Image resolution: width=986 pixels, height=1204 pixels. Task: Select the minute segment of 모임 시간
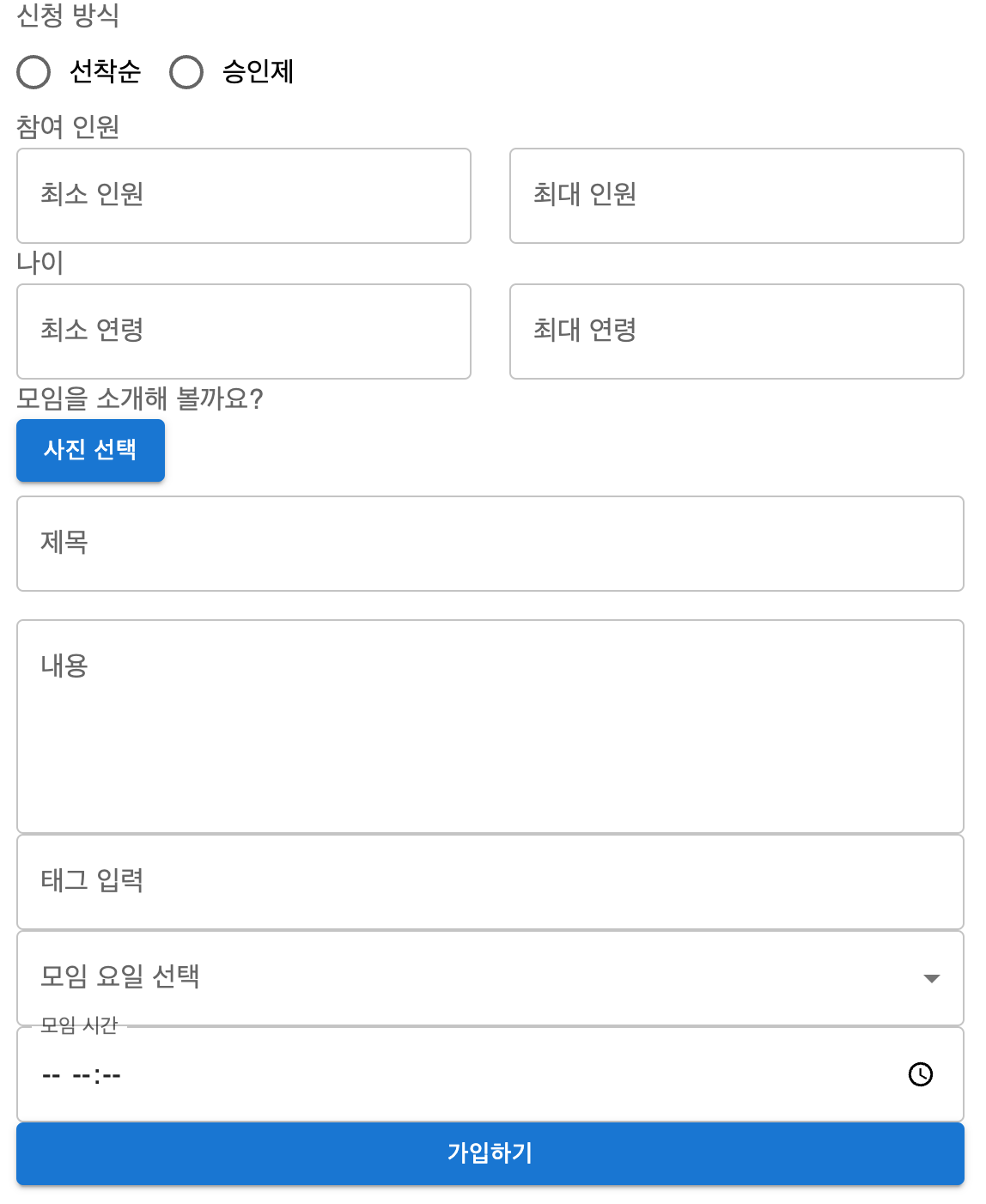[x=111, y=1075]
